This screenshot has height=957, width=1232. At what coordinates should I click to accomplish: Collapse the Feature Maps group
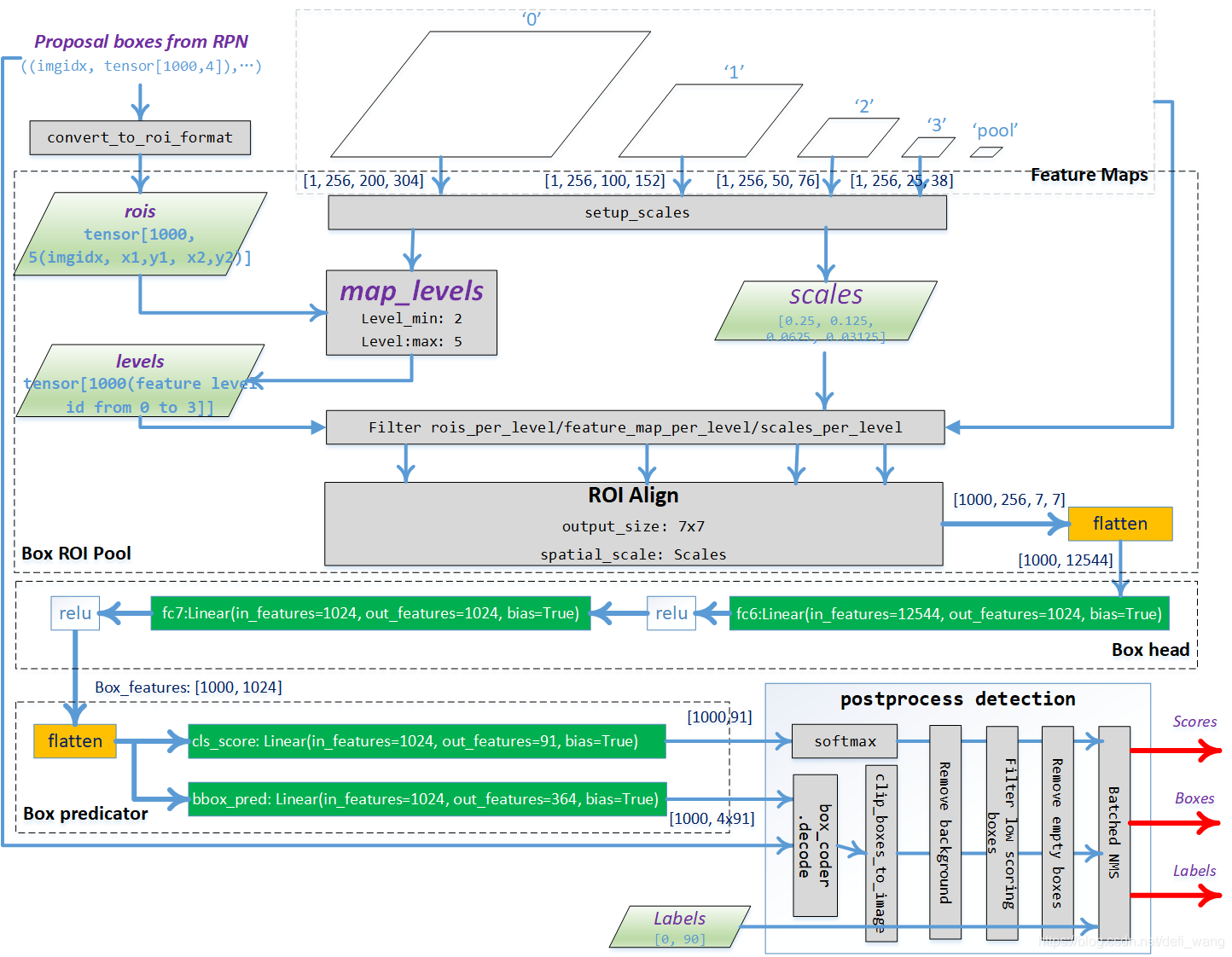(x=1089, y=174)
